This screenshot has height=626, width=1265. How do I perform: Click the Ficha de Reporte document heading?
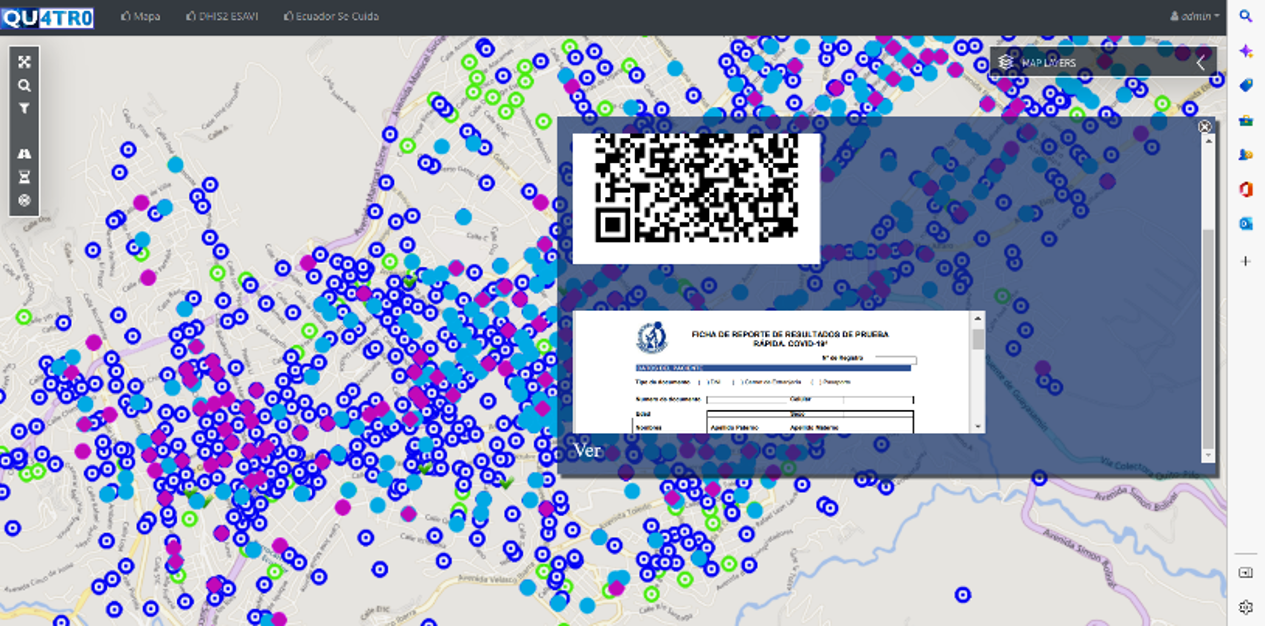coord(789,338)
